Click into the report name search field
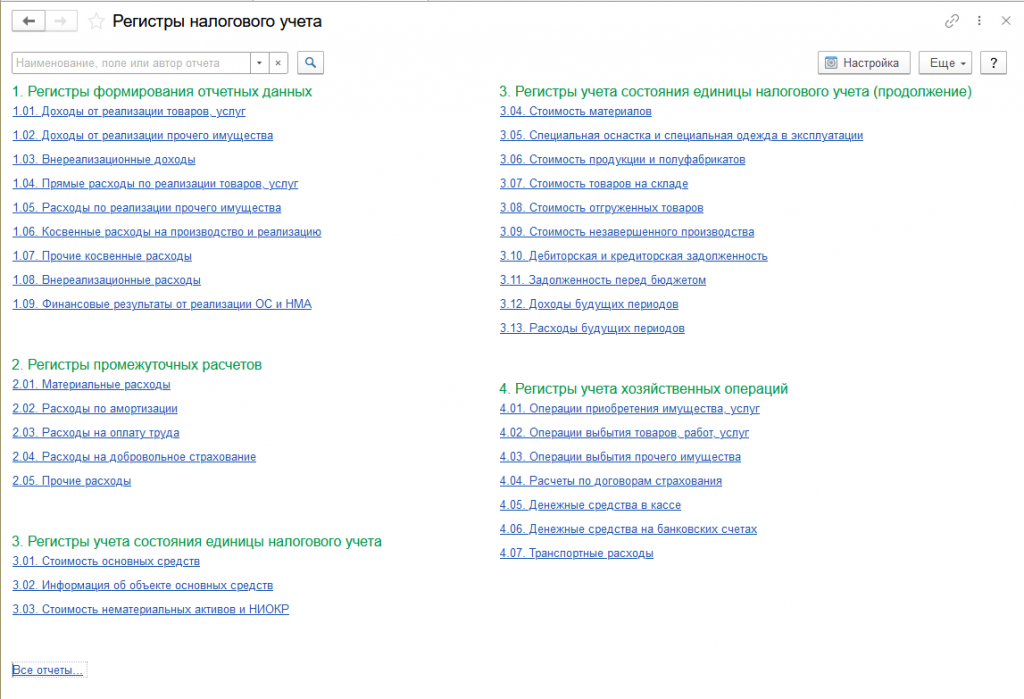The height and width of the screenshot is (699, 1024). 130,62
